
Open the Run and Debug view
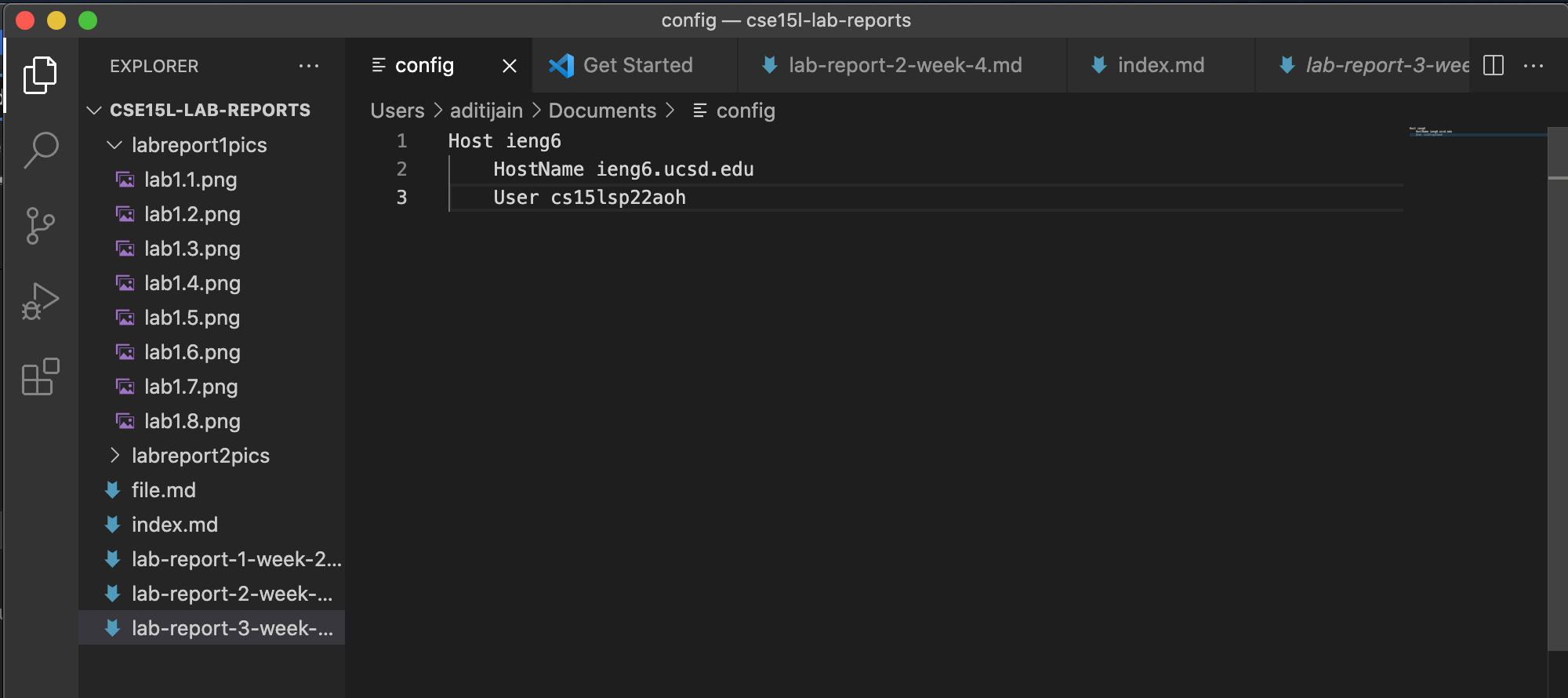(40, 302)
